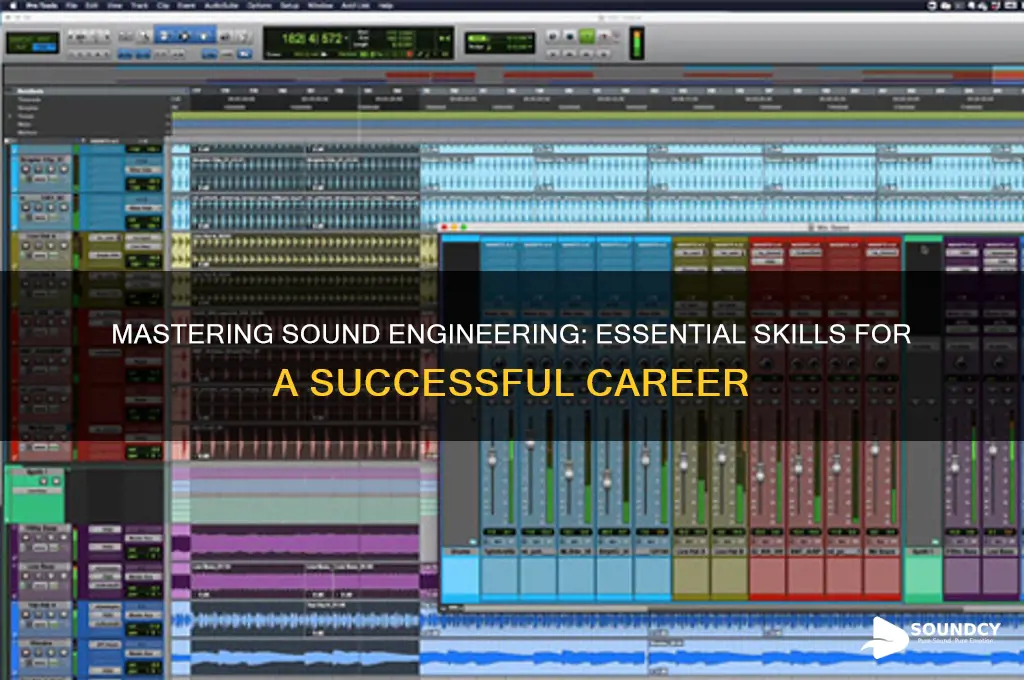
Task: Add meter change with Meter plus button
Action: coord(168,124)
